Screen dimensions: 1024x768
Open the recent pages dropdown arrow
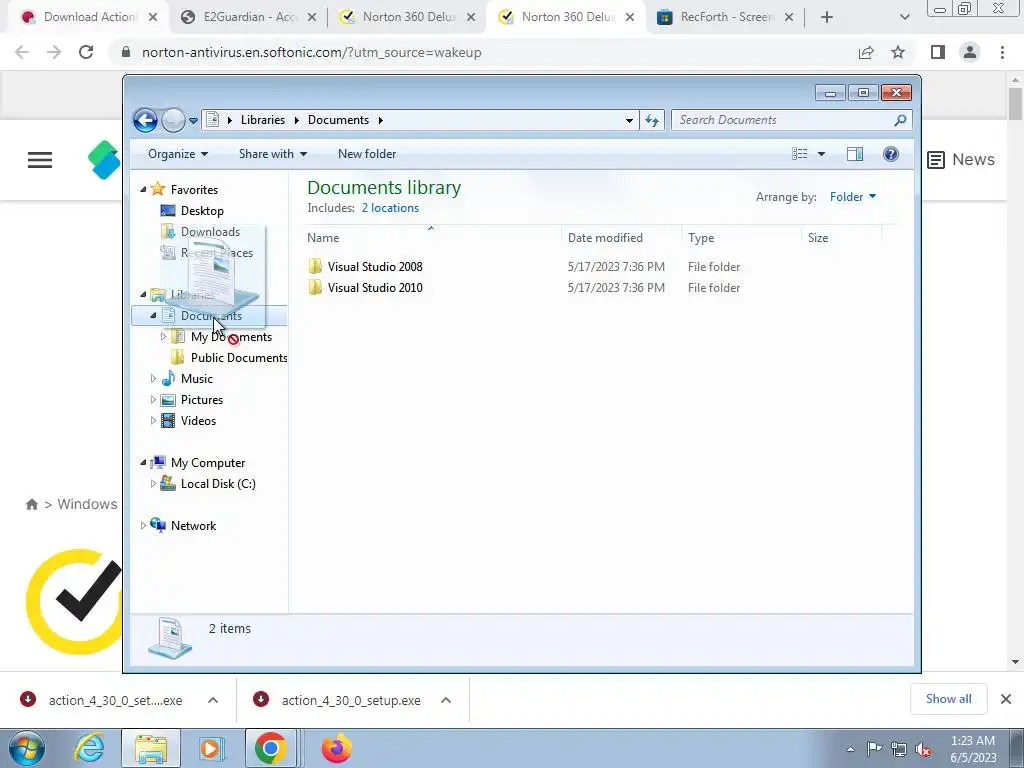click(193, 121)
